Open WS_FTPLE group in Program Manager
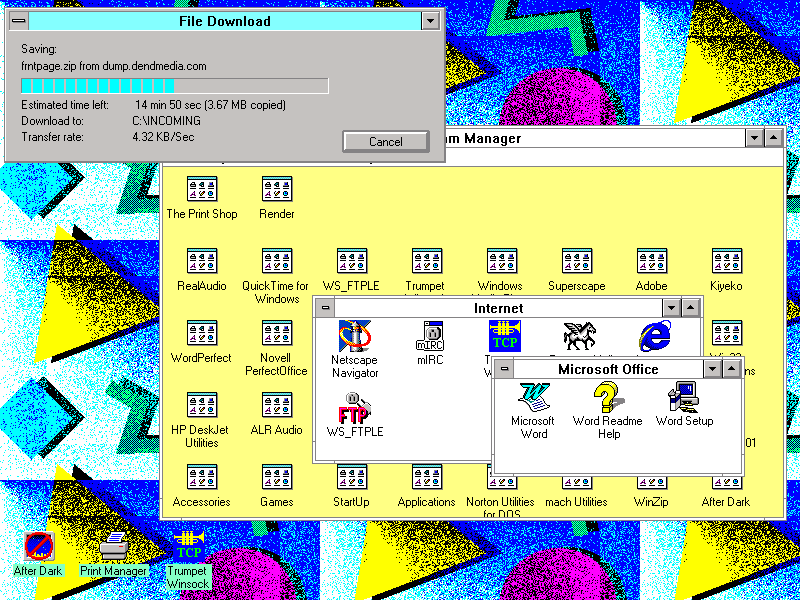This screenshot has height=600, width=800. (352, 261)
